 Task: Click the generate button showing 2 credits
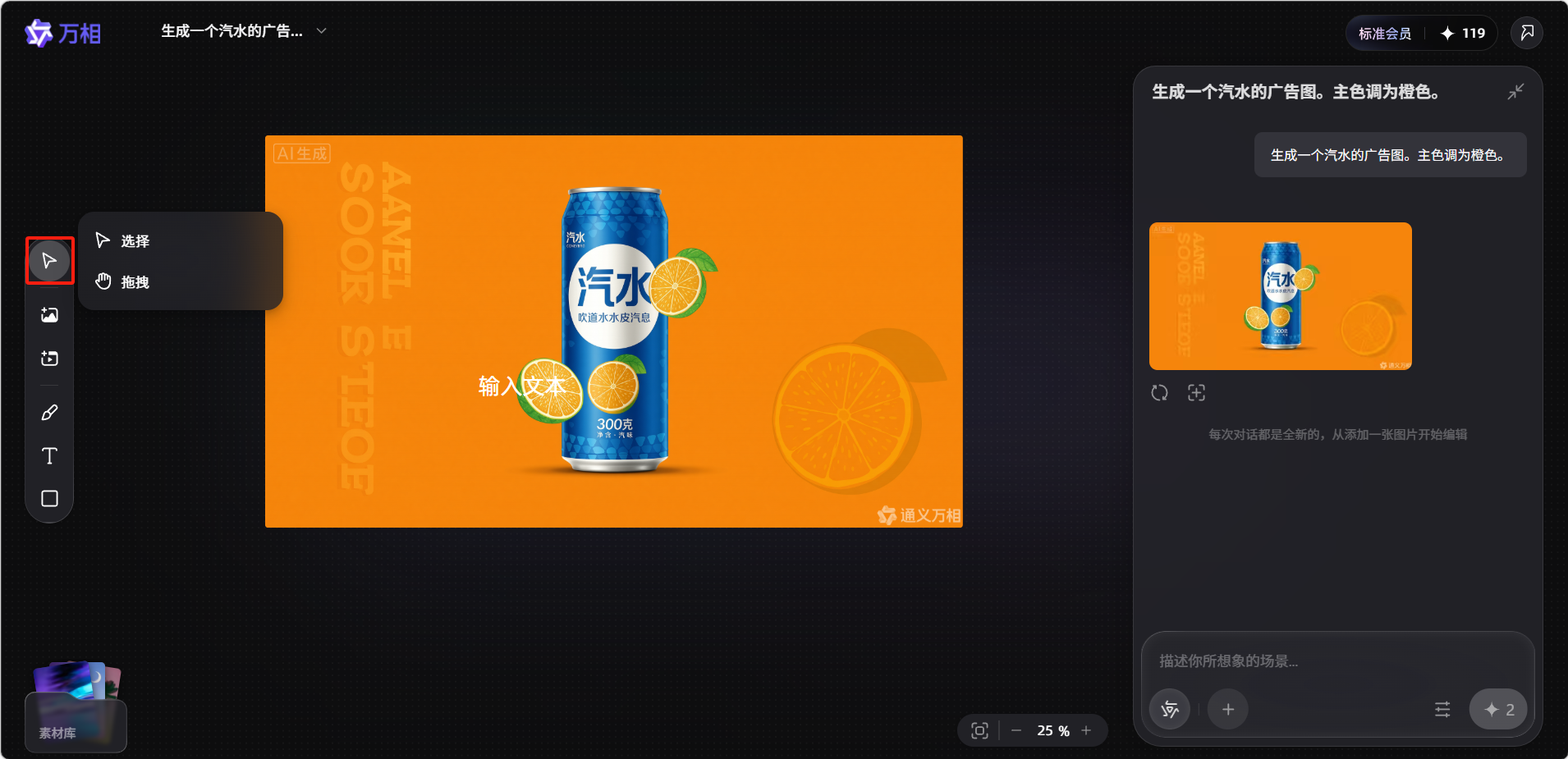[1498, 710]
